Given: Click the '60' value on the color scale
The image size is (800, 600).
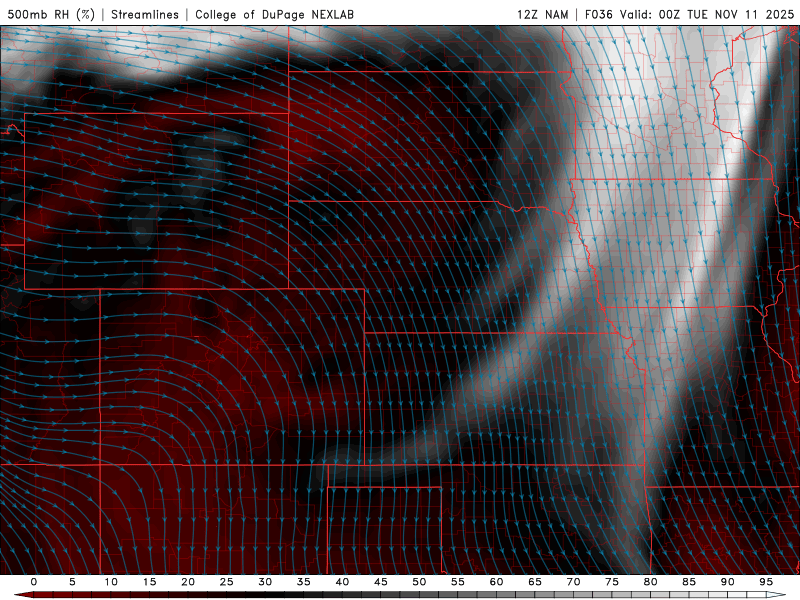Looking at the screenshot, I should tap(496, 582).
